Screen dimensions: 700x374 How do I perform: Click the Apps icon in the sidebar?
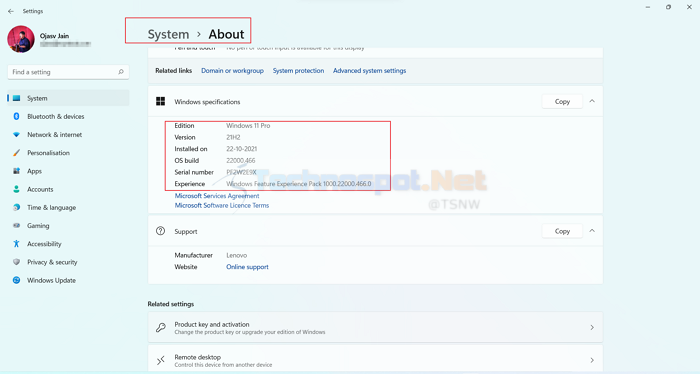[x=17, y=171]
